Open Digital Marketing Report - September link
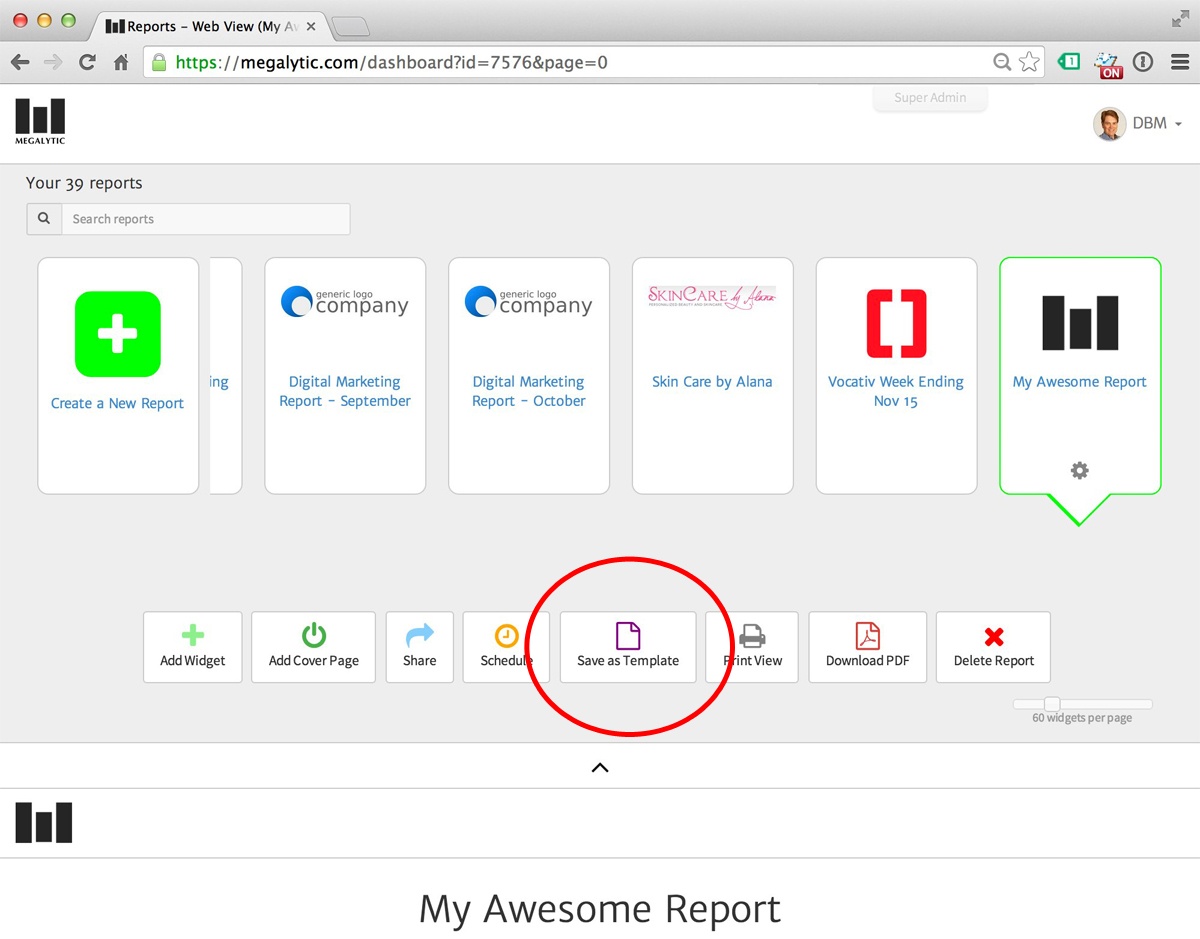 345,391
